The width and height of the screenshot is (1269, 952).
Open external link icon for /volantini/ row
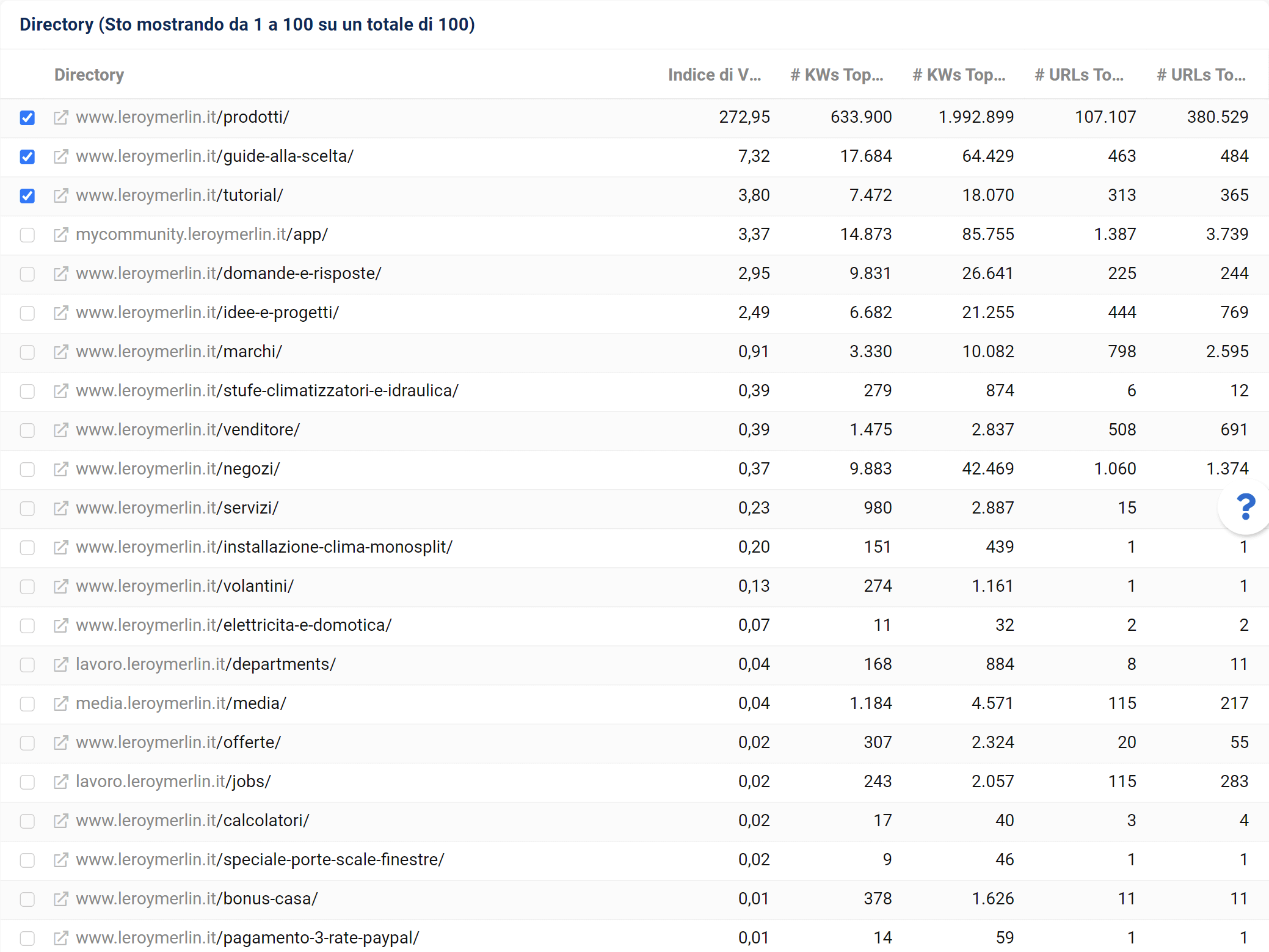(x=60, y=586)
